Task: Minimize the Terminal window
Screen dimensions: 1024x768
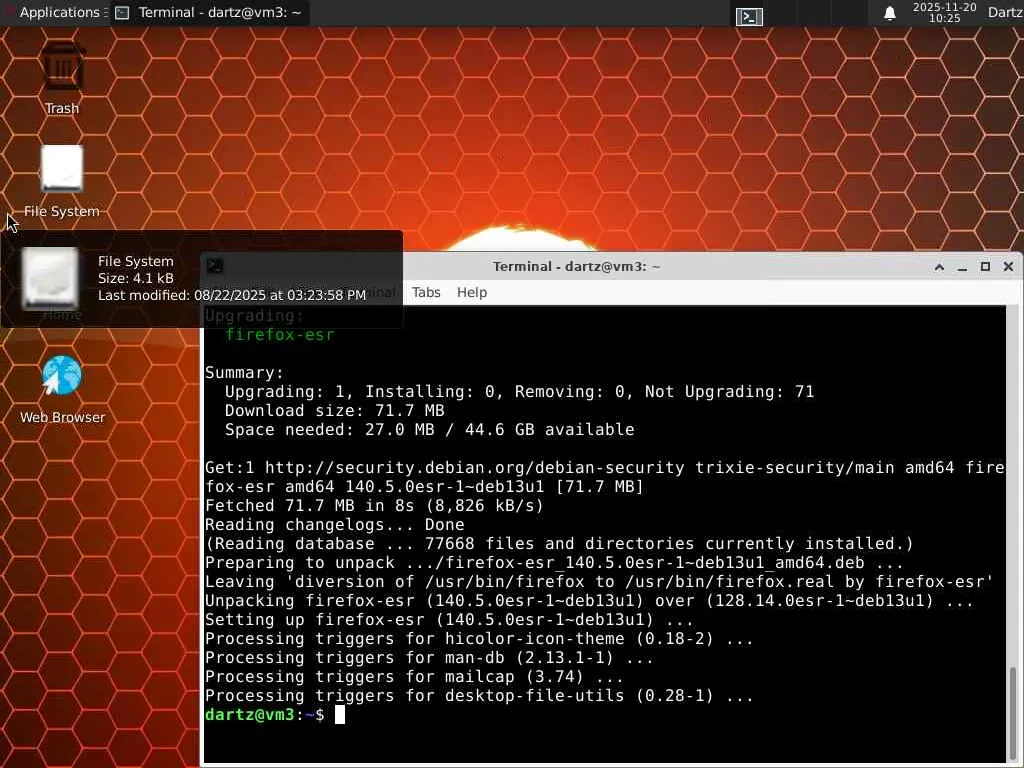Action: click(962, 266)
